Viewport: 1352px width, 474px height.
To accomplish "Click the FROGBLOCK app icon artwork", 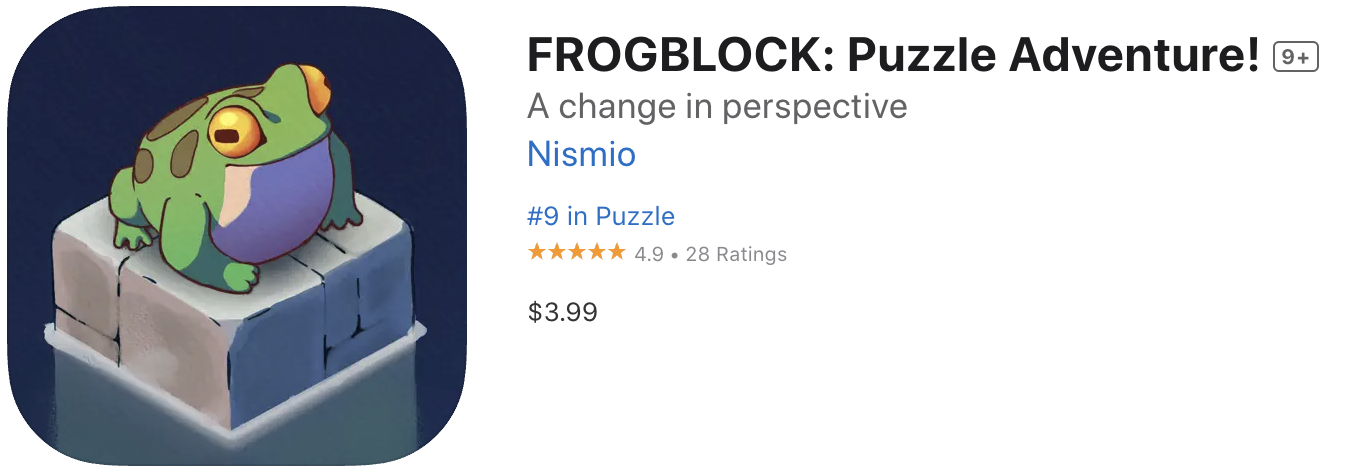I will tap(237, 237).
